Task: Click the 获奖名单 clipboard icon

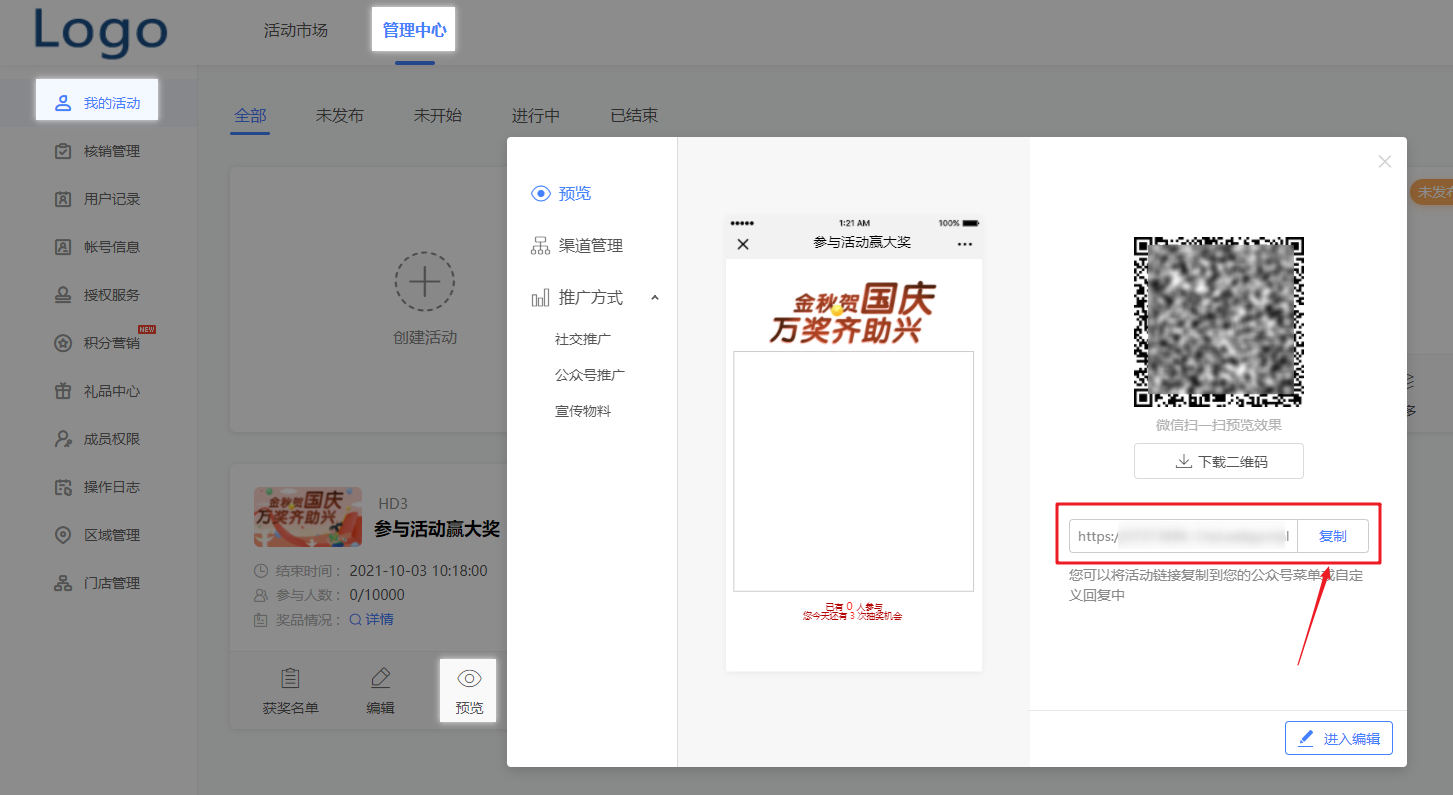Action: [290, 679]
